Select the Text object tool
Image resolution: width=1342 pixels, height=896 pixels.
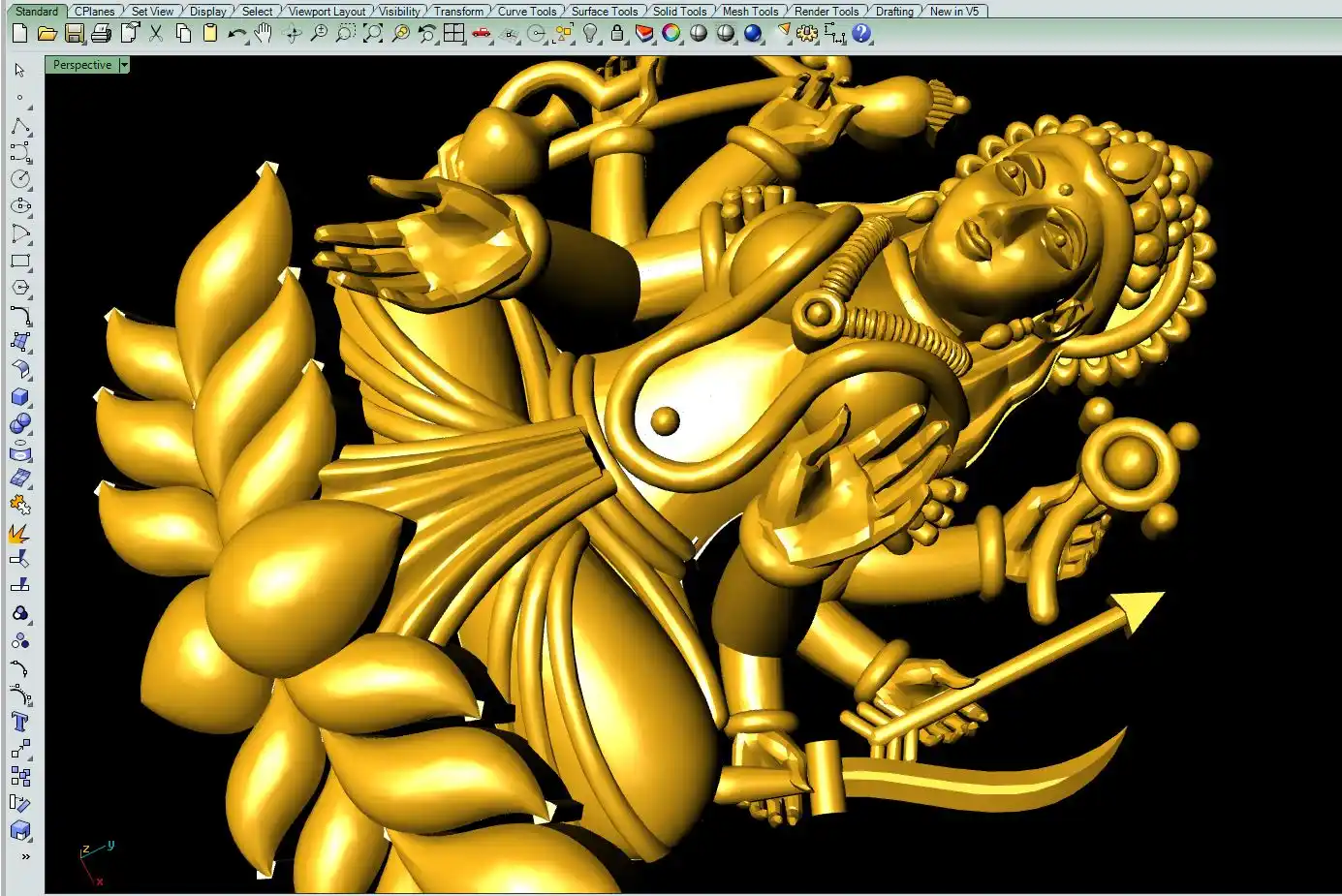click(19, 722)
